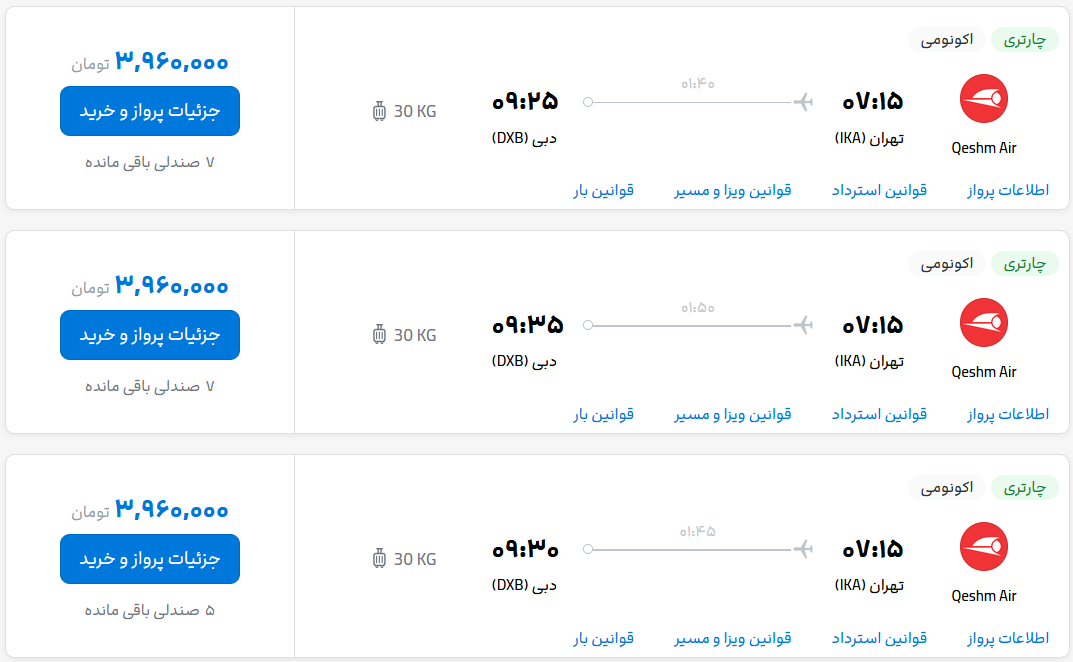This screenshot has height=662, width=1073.
Task: Open اطلاعات پرواز tab of first flight
Action: [x=1007, y=190]
